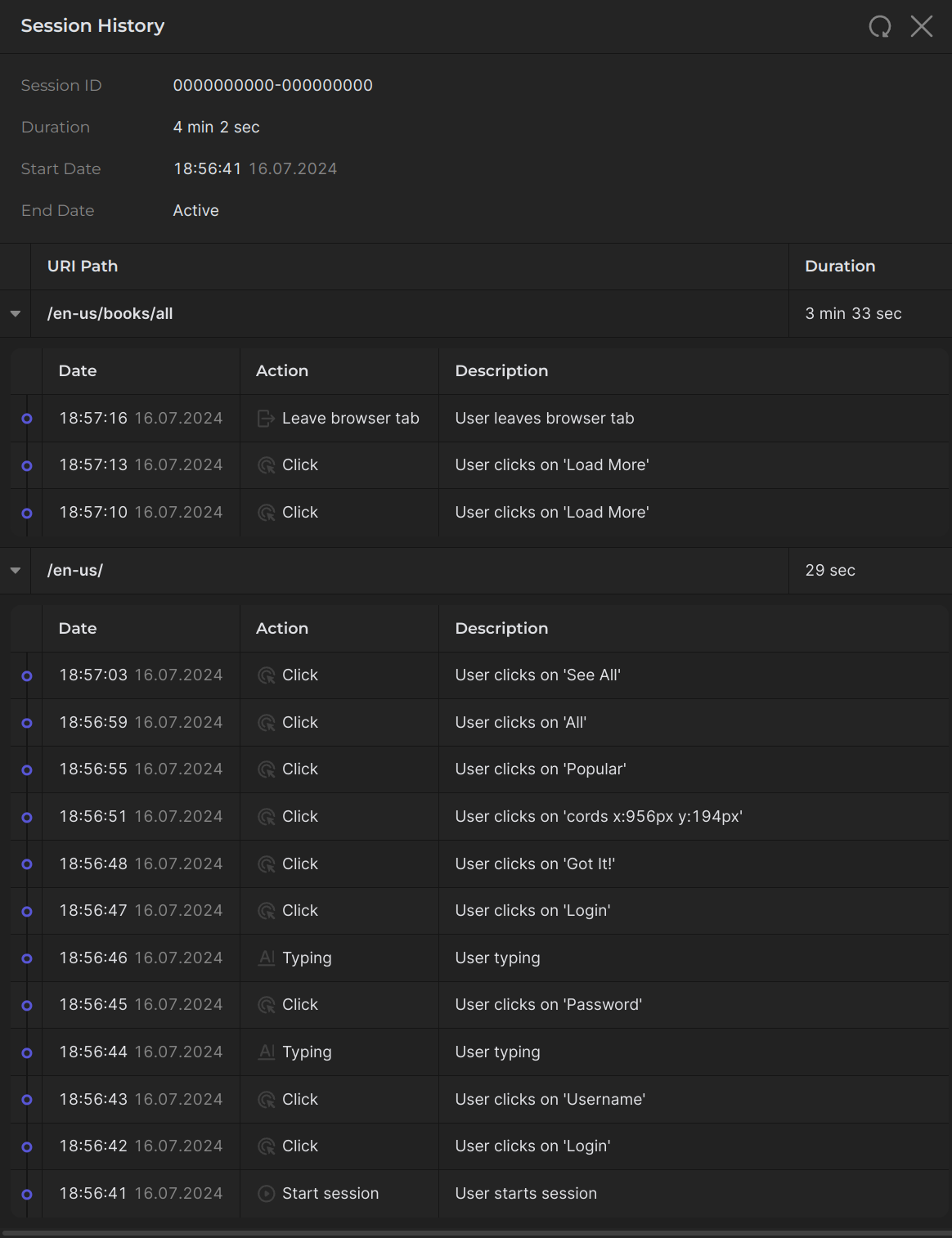Select timeline marker for 18:57:16 event

click(27, 419)
